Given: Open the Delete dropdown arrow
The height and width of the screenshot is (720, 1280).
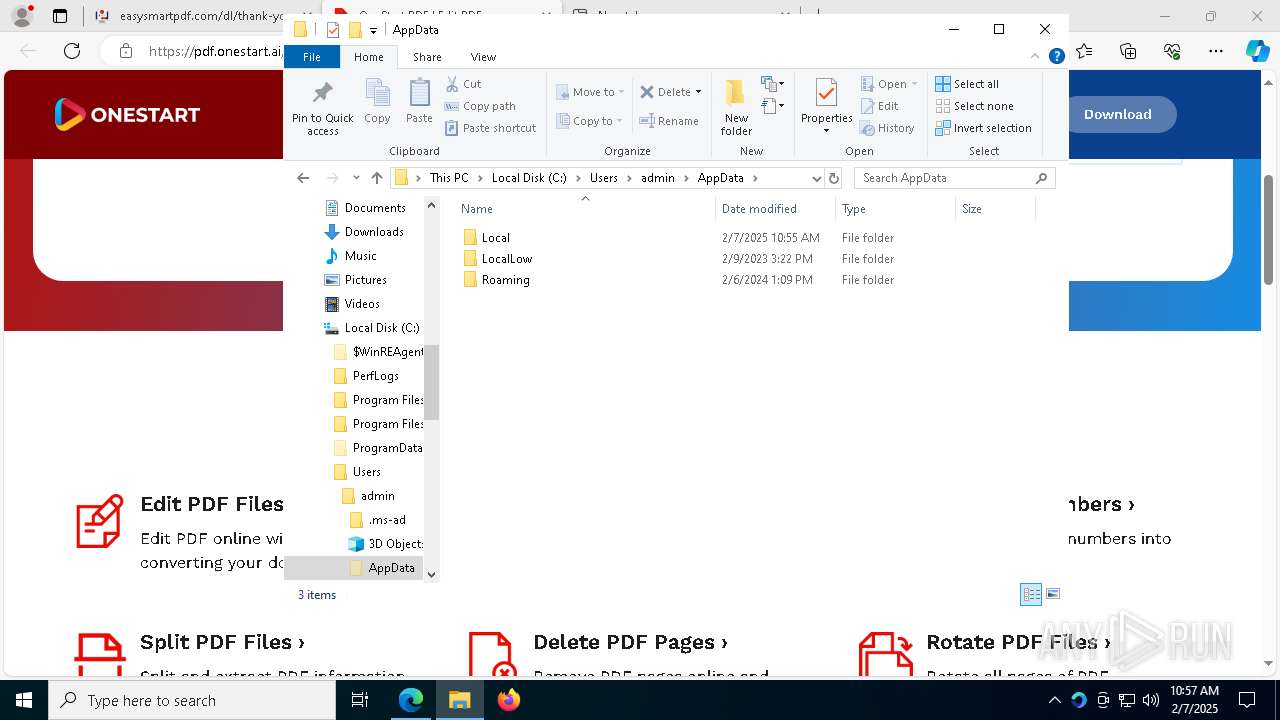Looking at the screenshot, I should 698,92.
